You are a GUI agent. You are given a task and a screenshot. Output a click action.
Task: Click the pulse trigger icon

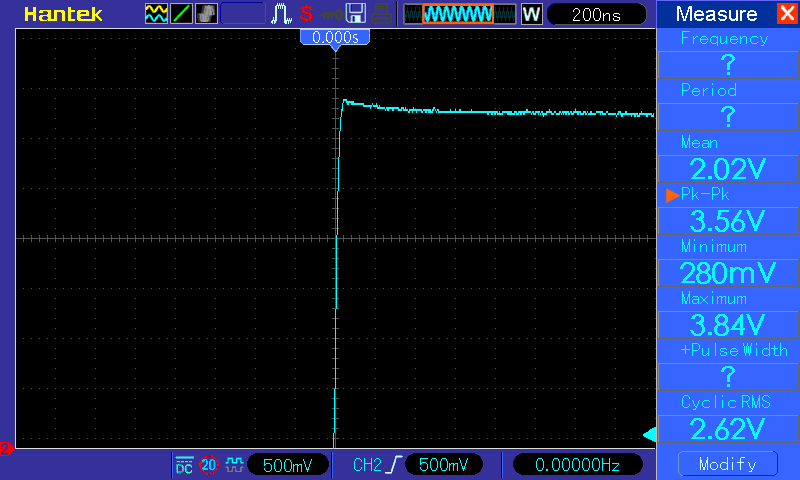pyautogui.click(x=281, y=14)
